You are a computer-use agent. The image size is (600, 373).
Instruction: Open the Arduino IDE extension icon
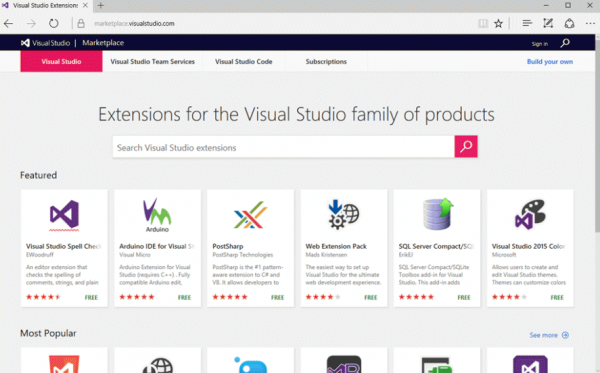(157, 215)
